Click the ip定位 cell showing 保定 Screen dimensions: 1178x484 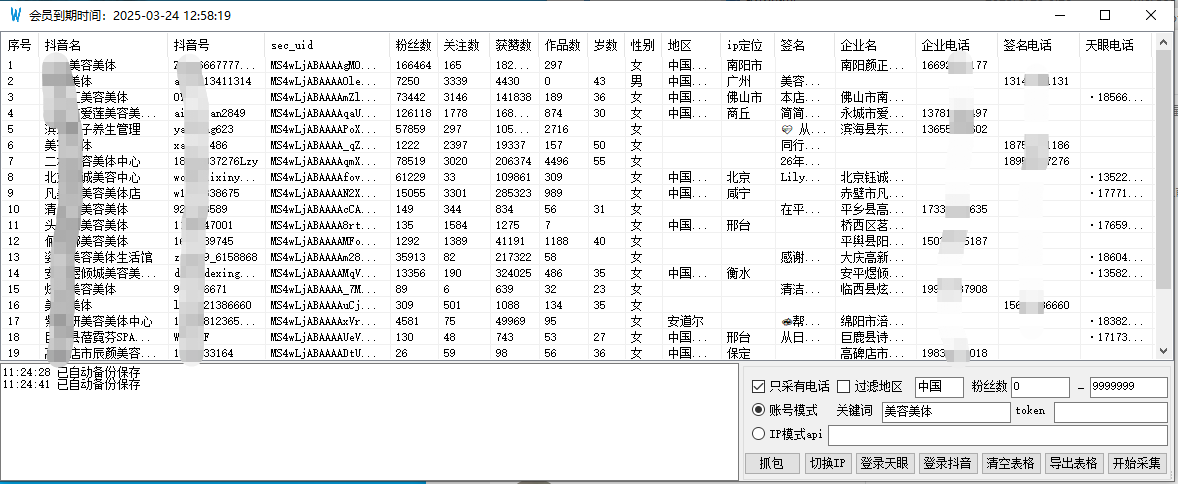coord(748,353)
